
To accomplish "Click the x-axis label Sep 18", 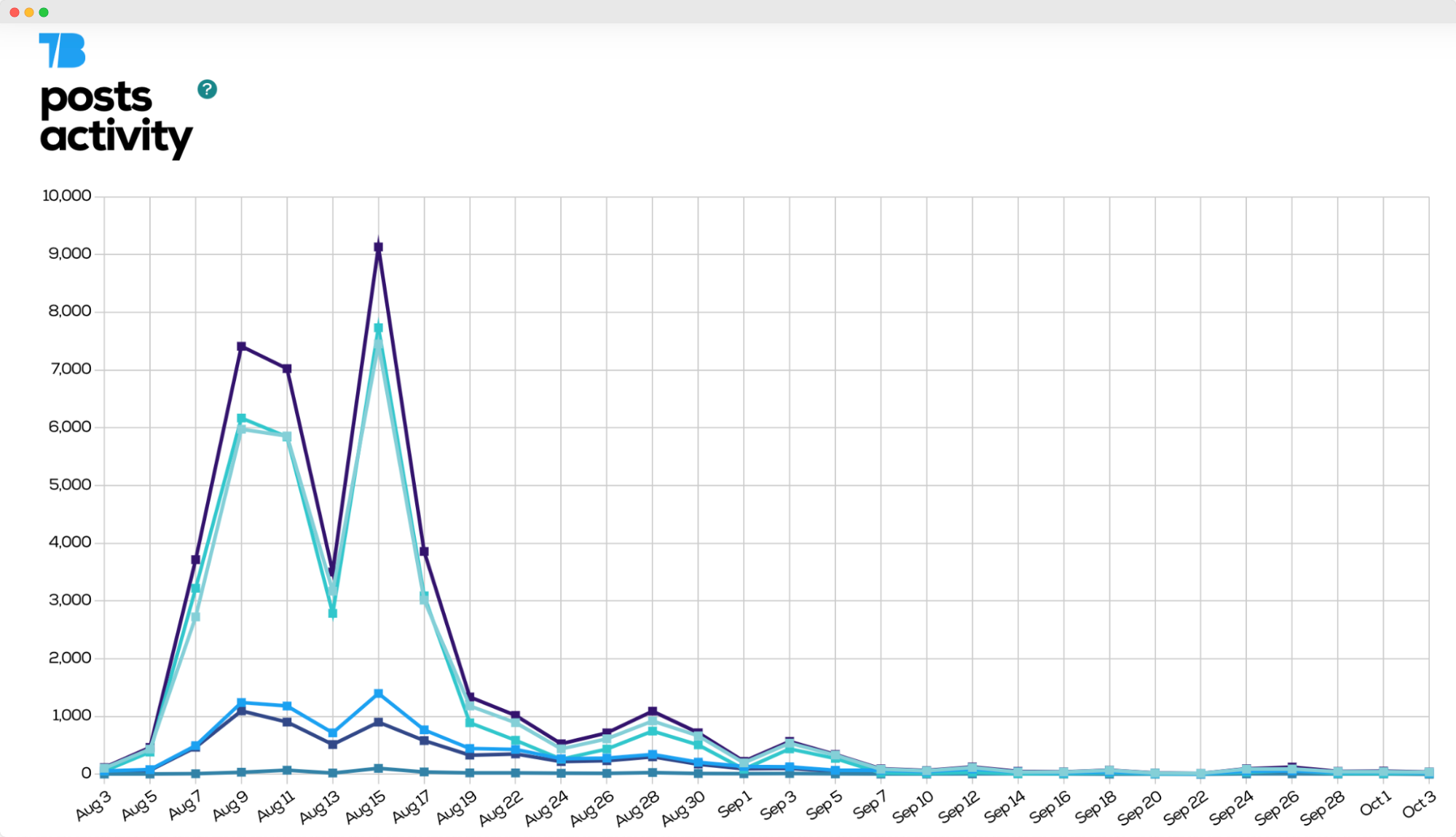I will (x=1097, y=807).
